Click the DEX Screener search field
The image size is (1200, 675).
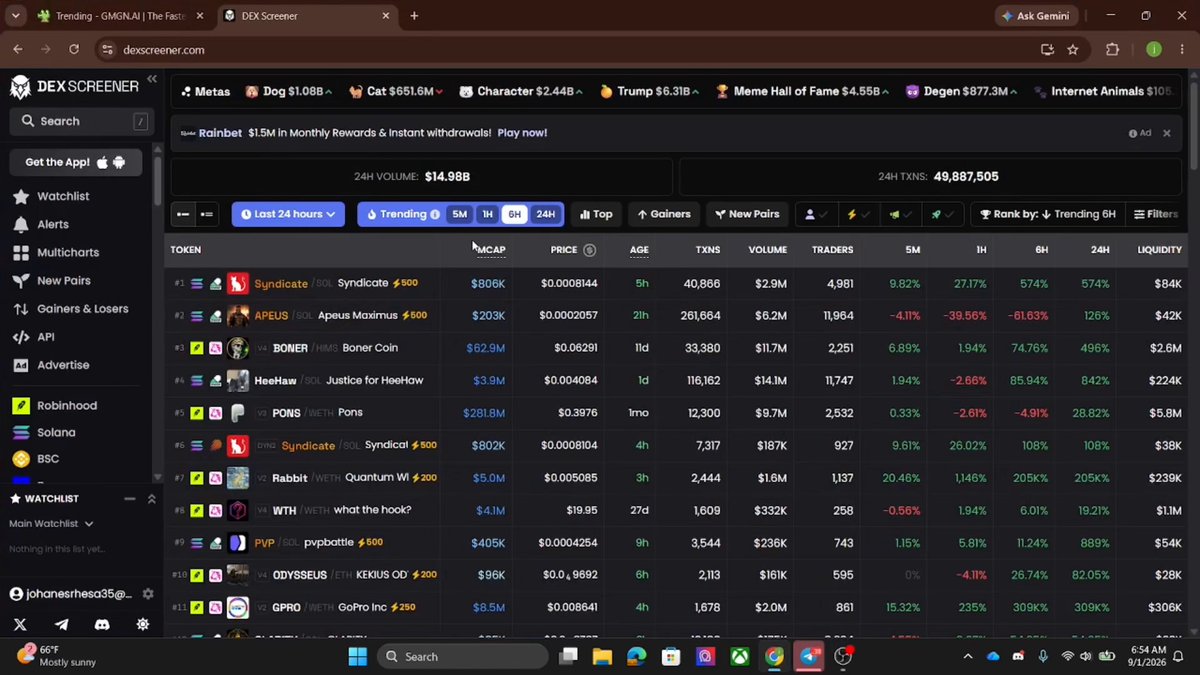[82, 121]
